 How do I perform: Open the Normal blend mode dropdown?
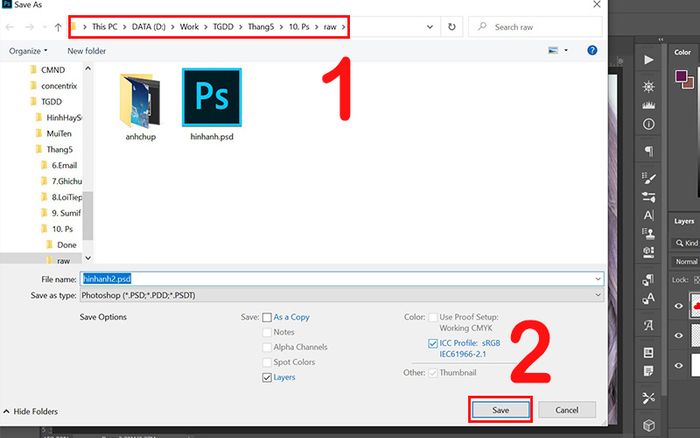coord(686,262)
